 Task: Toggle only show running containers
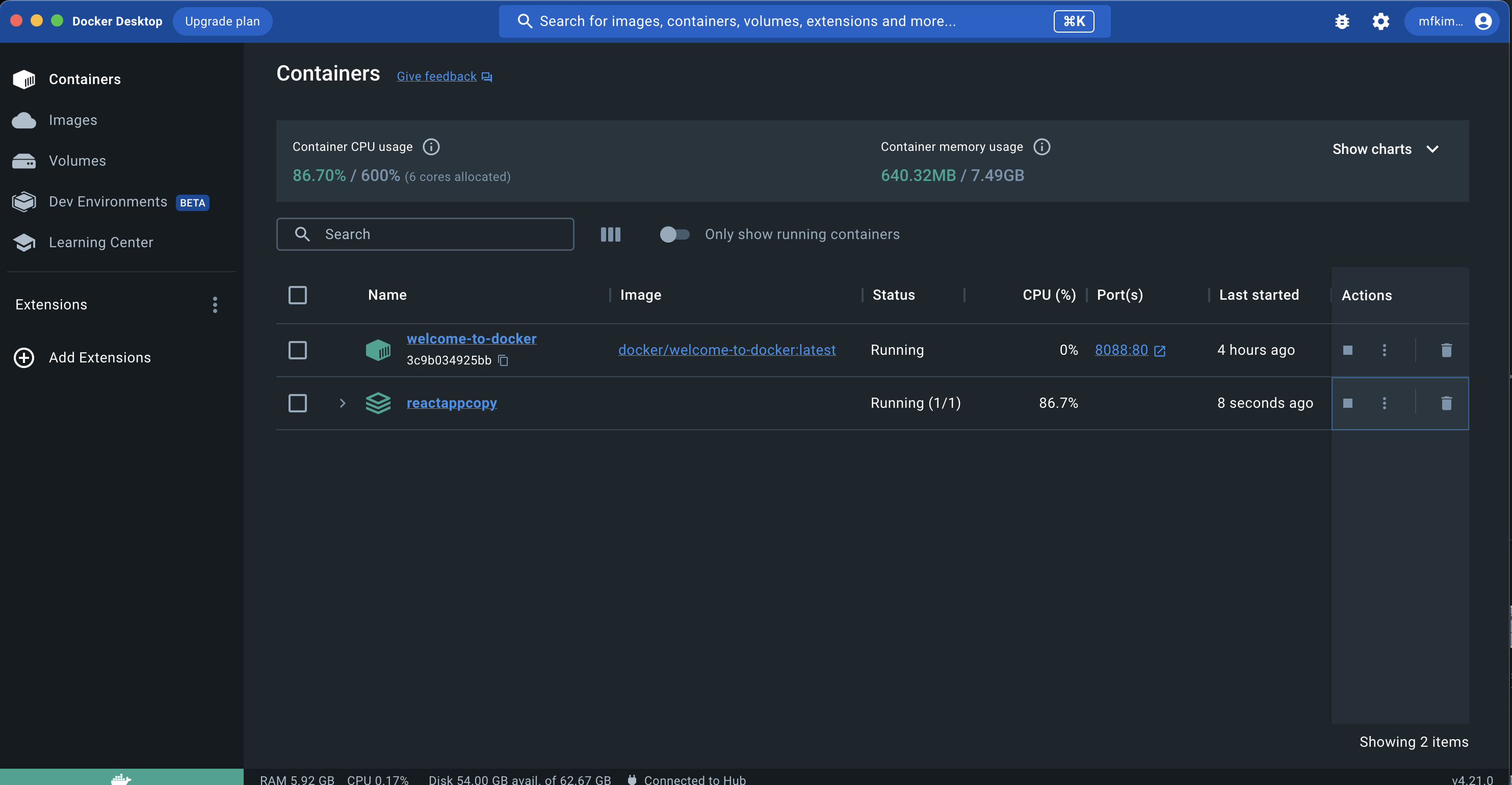674,234
